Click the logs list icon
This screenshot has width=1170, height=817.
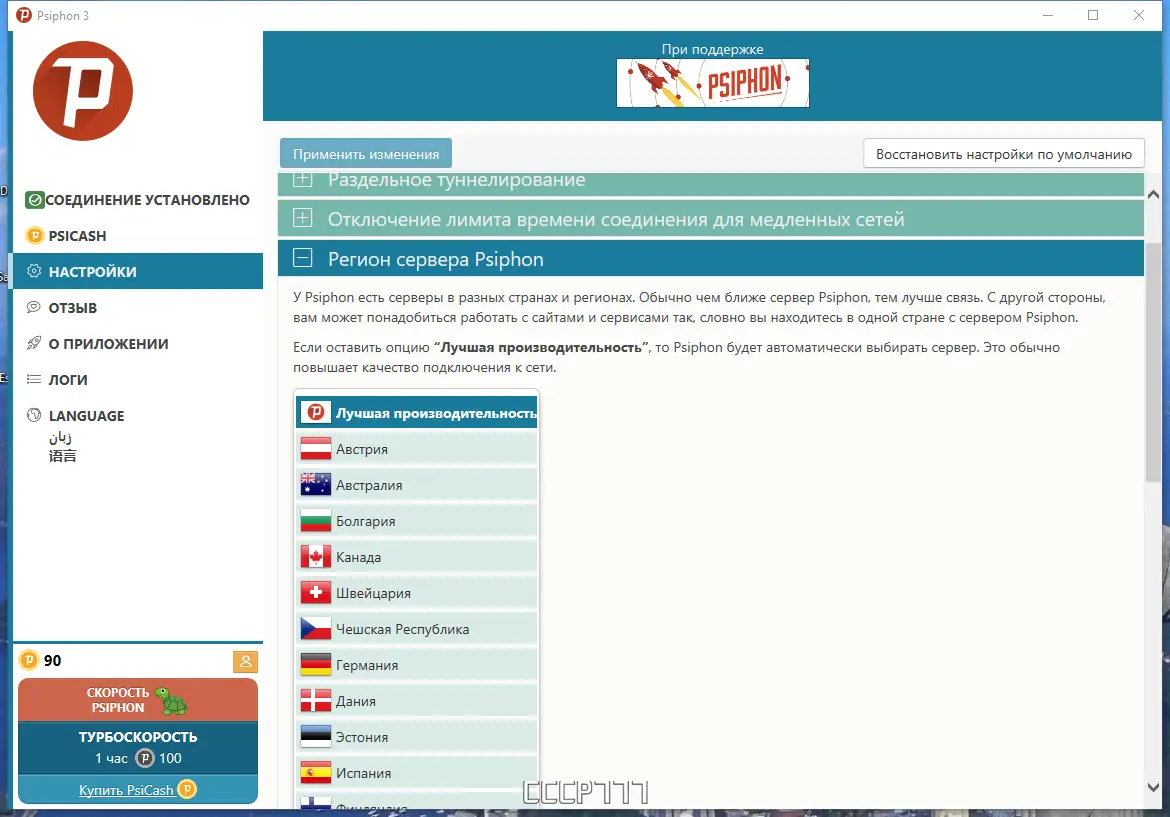[34, 379]
